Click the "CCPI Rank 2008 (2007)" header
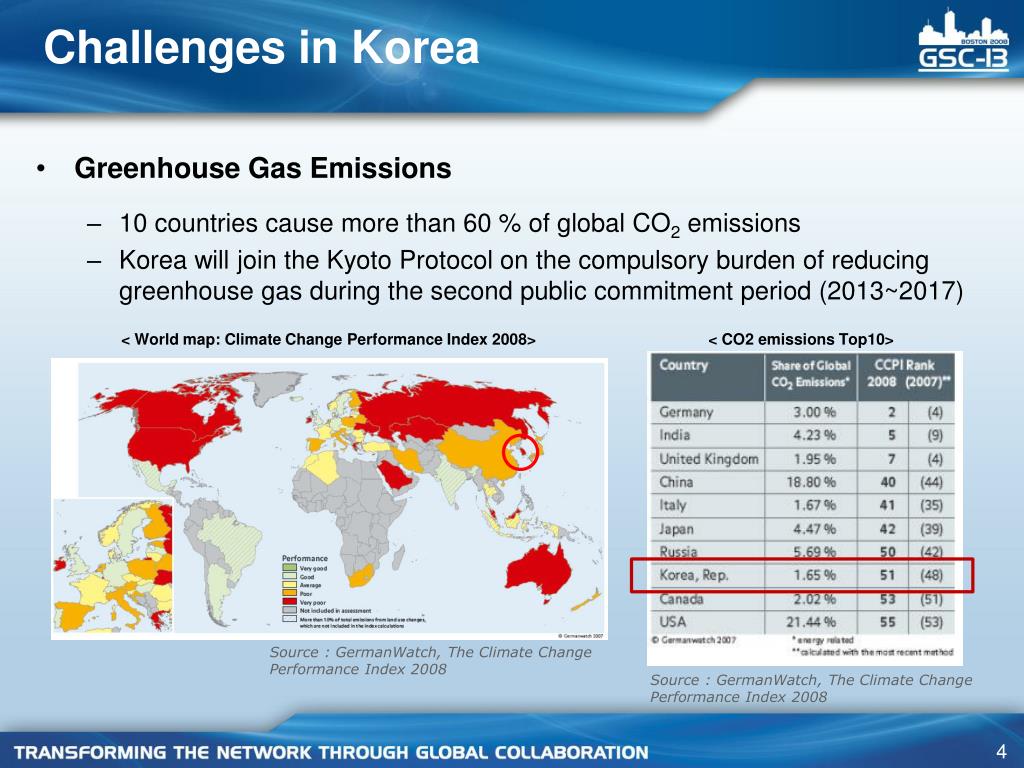This screenshot has height=768, width=1024. (x=905, y=374)
